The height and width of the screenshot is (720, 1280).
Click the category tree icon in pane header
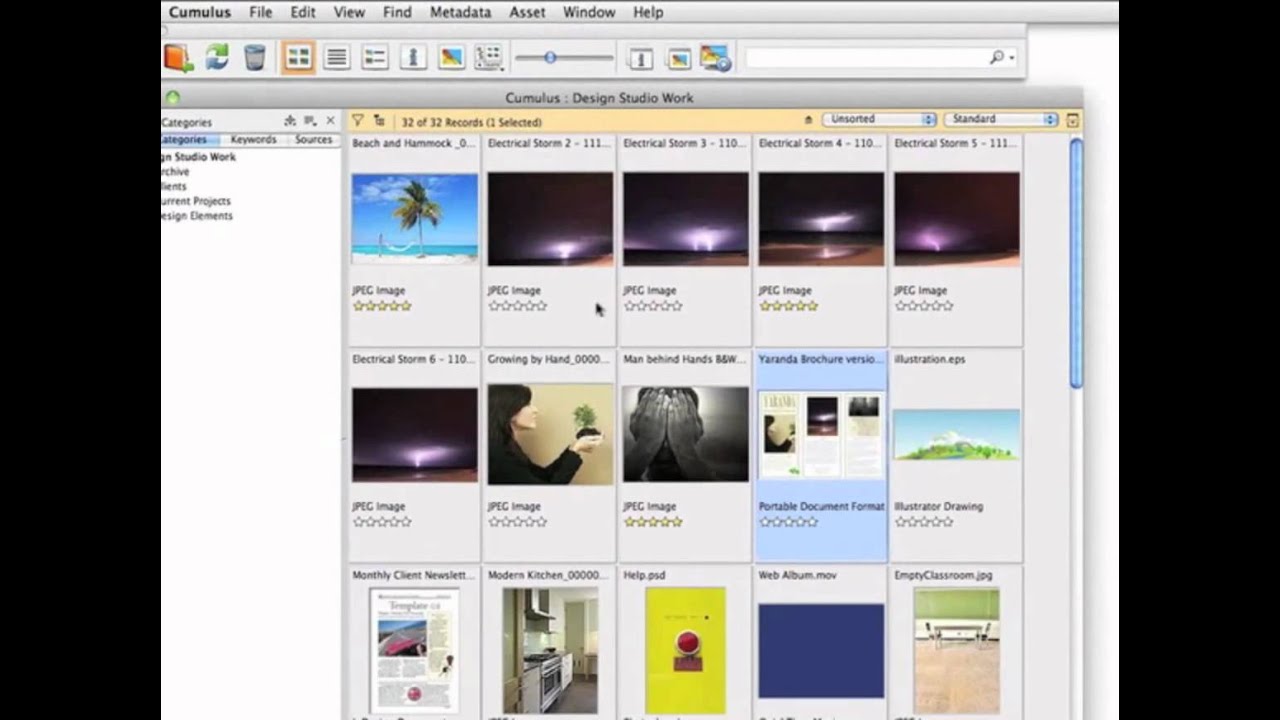click(x=290, y=121)
